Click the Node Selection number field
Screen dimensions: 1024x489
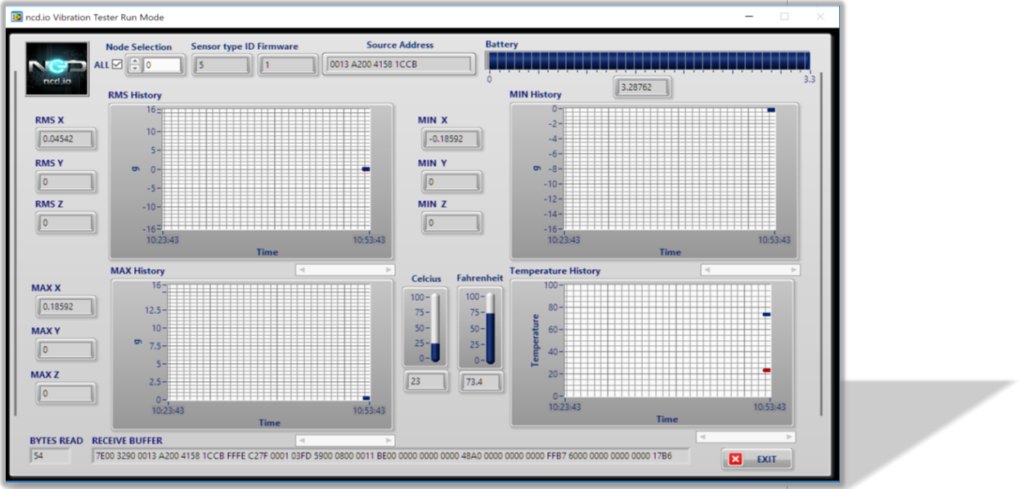162,65
